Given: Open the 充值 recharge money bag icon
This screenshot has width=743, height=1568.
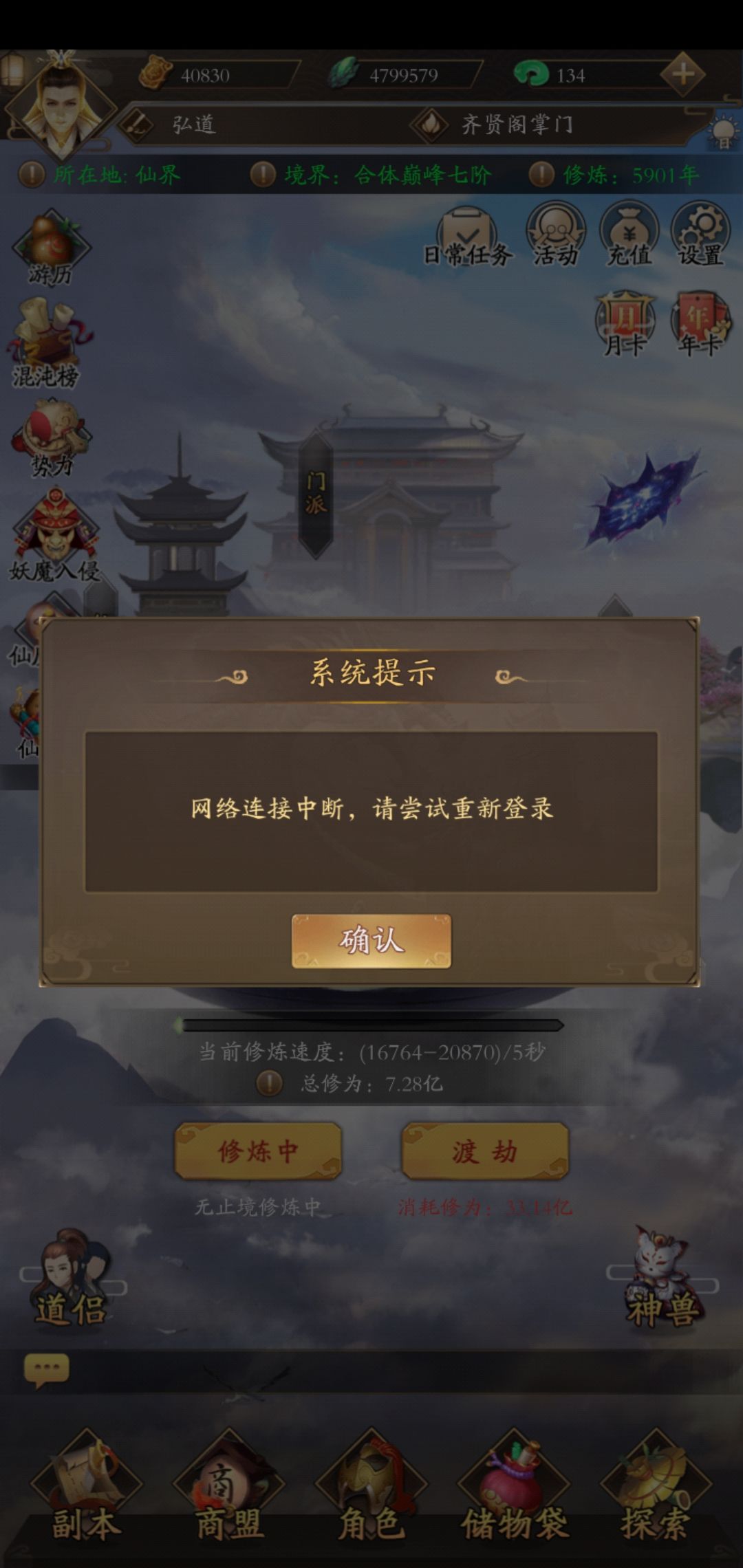Looking at the screenshot, I should (629, 235).
